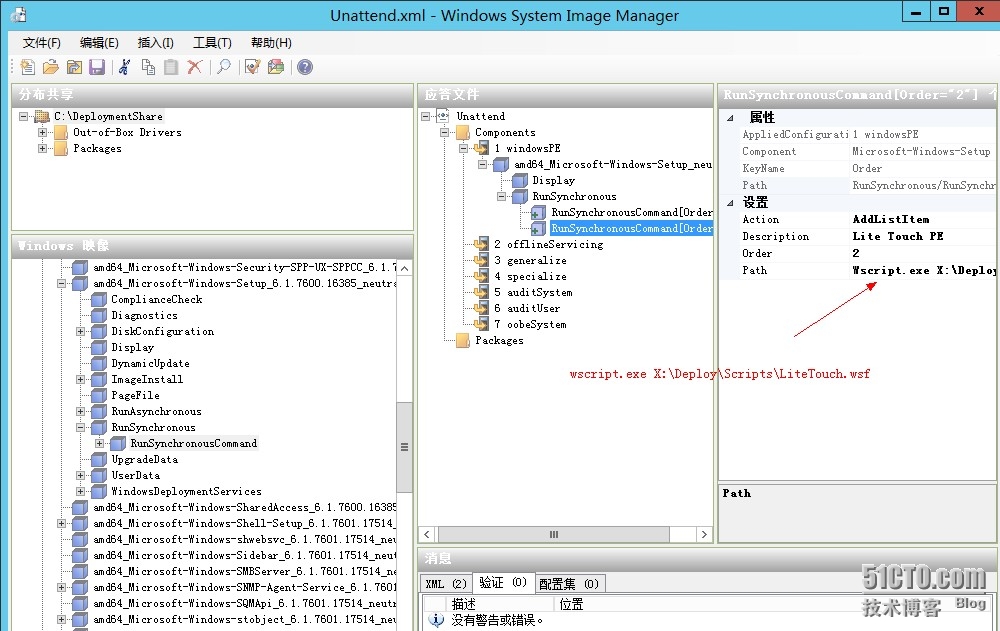Select DynamicUpdate in the Windows image tree
The width and height of the screenshot is (1000, 631).
pos(150,363)
